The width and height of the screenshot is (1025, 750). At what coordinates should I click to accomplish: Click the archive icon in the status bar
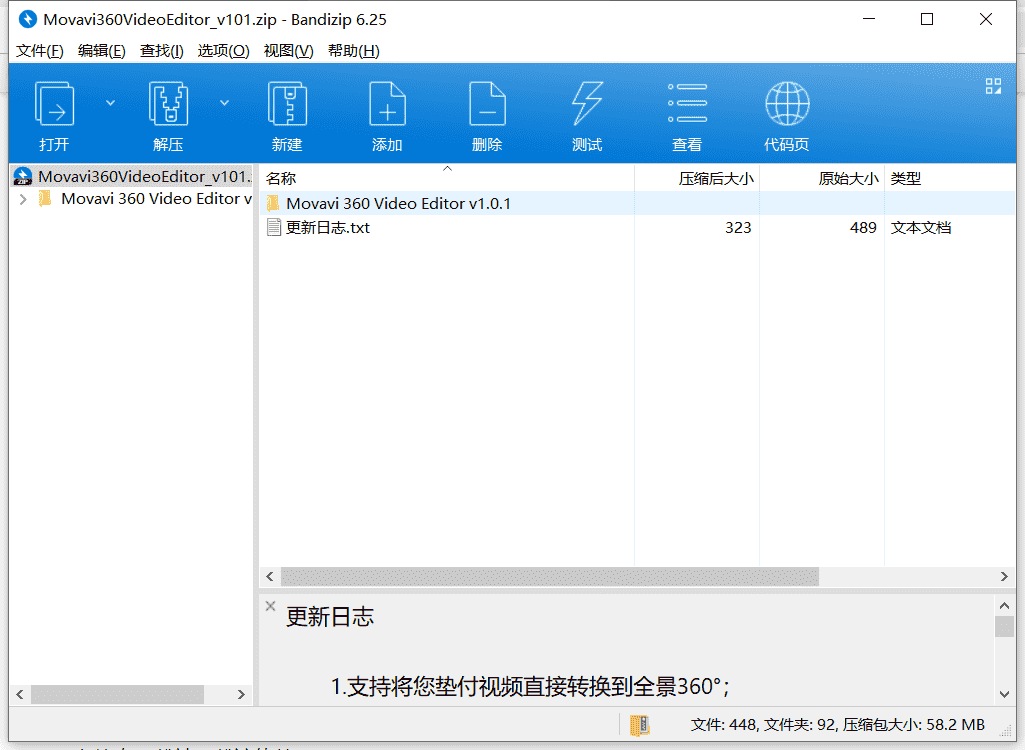pyautogui.click(x=639, y=725)
